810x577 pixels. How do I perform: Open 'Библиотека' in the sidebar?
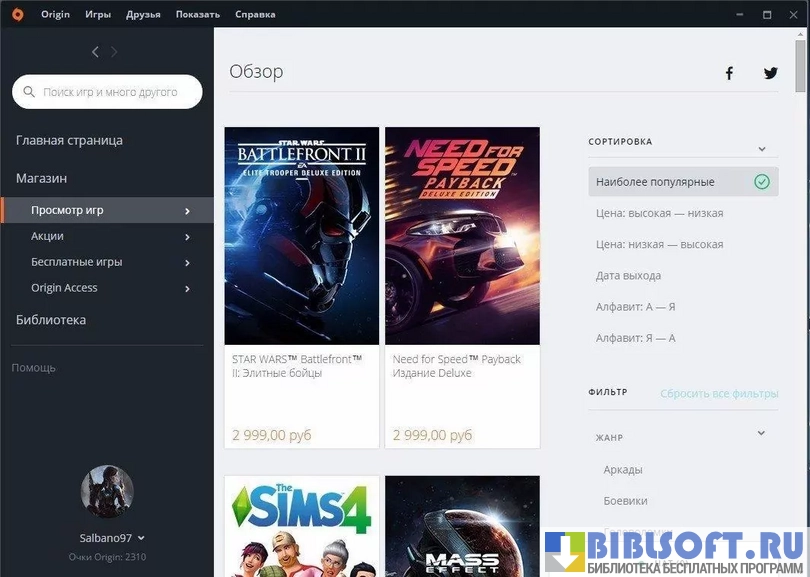coord(51,320)
